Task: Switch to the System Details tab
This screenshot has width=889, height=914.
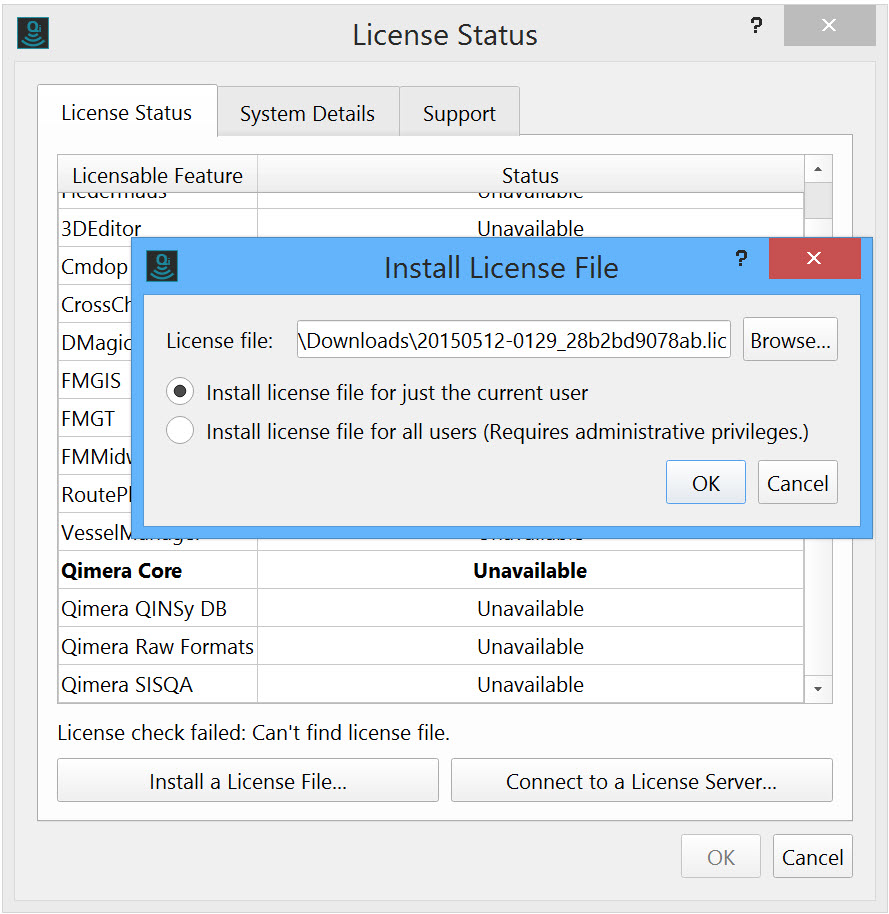Action: click(307, 114)
